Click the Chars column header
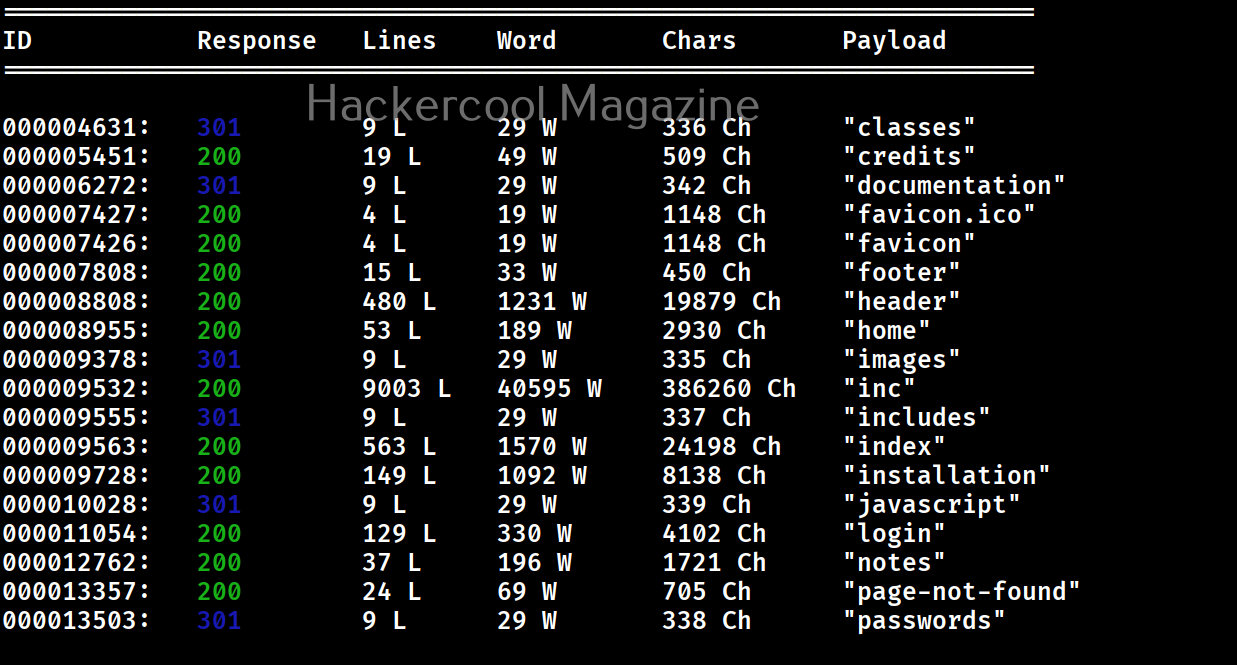Image resolution: width=1237 pixels, height=665 pixels. point(698,41)
